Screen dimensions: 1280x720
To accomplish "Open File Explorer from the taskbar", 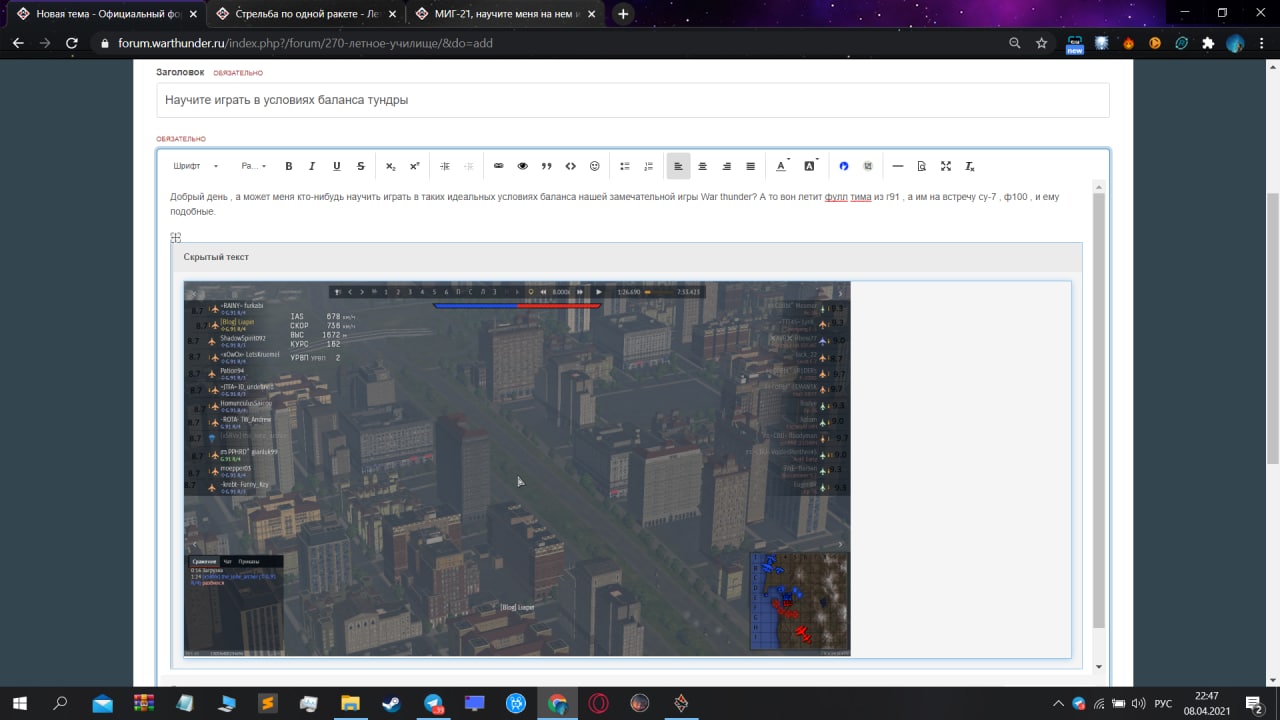I will pos(350,703).
